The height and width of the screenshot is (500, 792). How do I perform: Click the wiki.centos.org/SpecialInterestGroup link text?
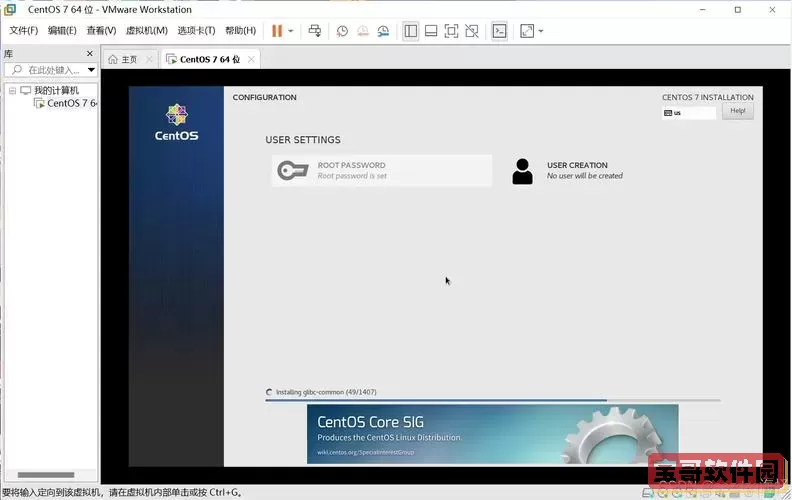click(366, 452)
